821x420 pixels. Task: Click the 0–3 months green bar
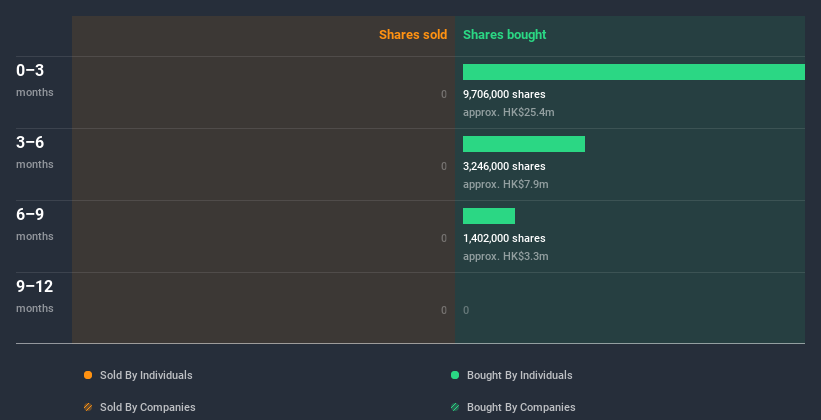633,72
